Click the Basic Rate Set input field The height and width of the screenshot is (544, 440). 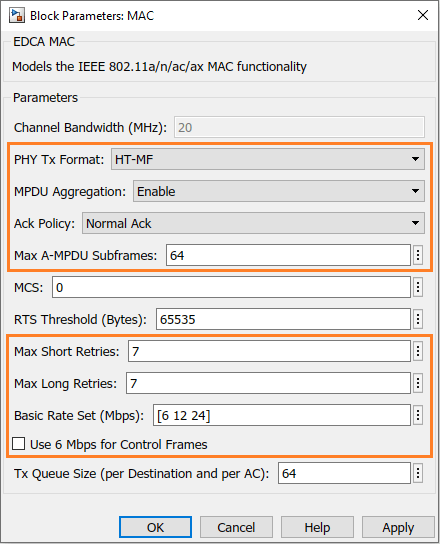[x=282, y=415]
